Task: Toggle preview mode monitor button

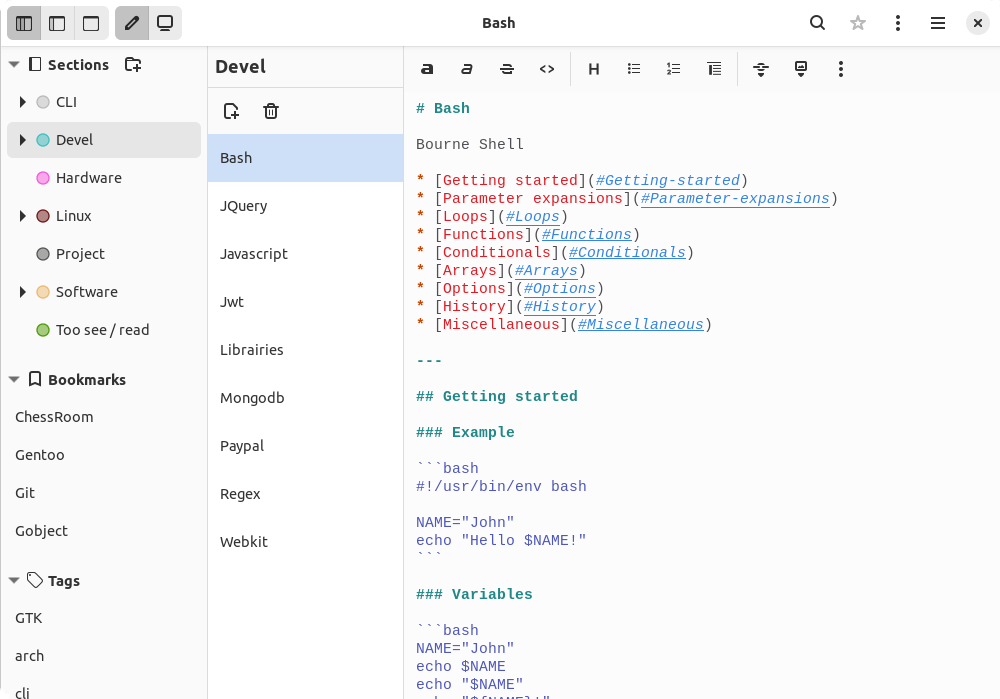Action: click(165, 24)
